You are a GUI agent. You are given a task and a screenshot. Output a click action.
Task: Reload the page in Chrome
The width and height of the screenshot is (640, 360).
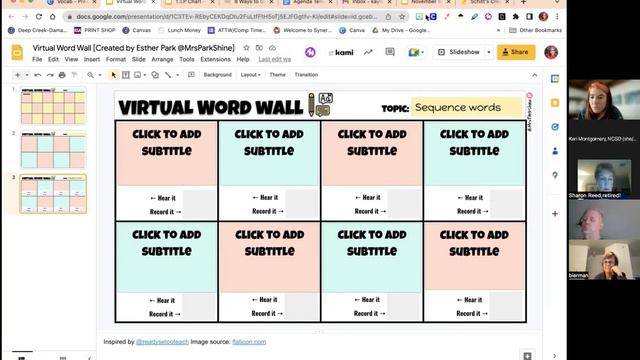pyautogui.click(x=39, y=17)
